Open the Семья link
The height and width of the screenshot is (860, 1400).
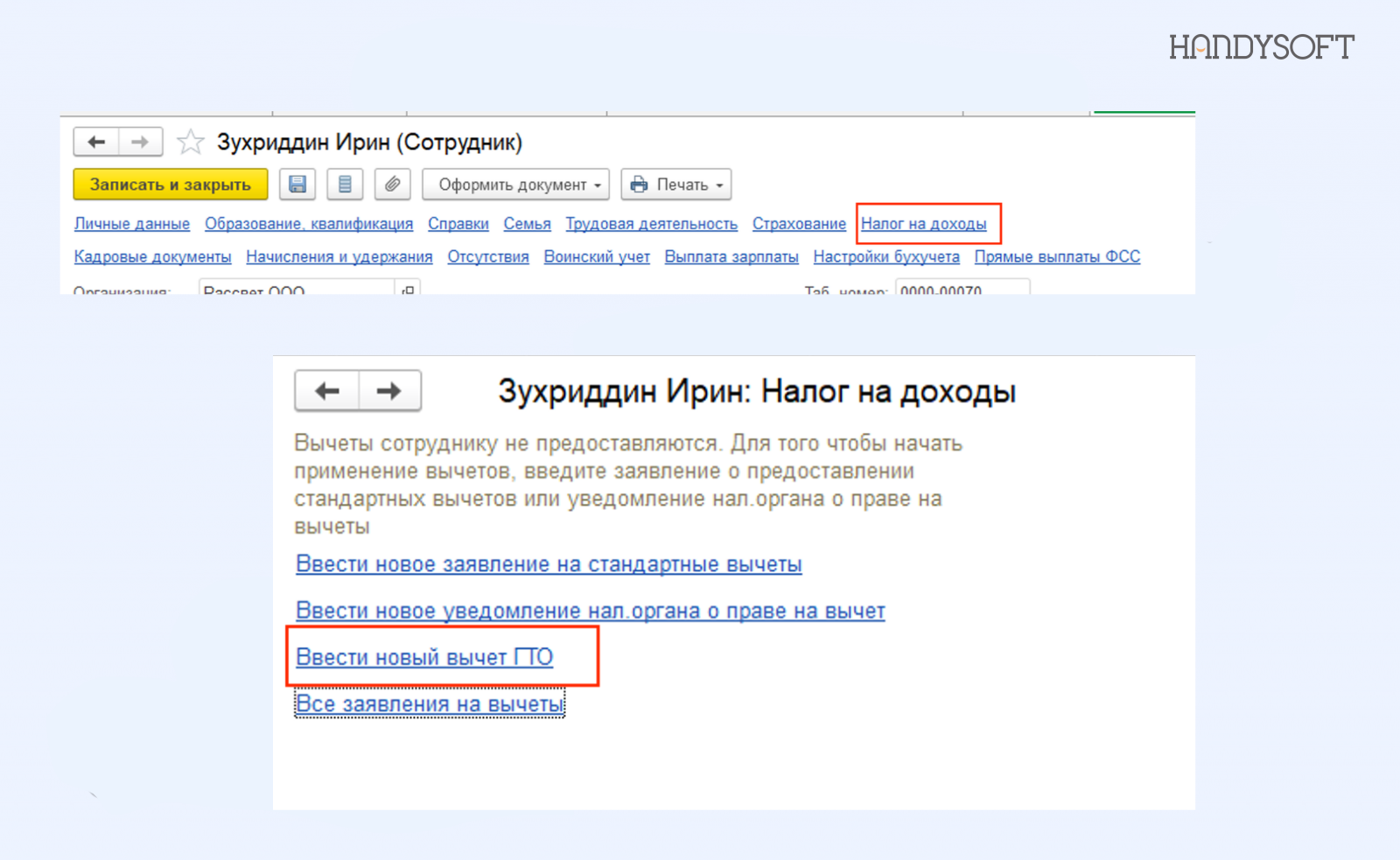click(x=528, y=224)
